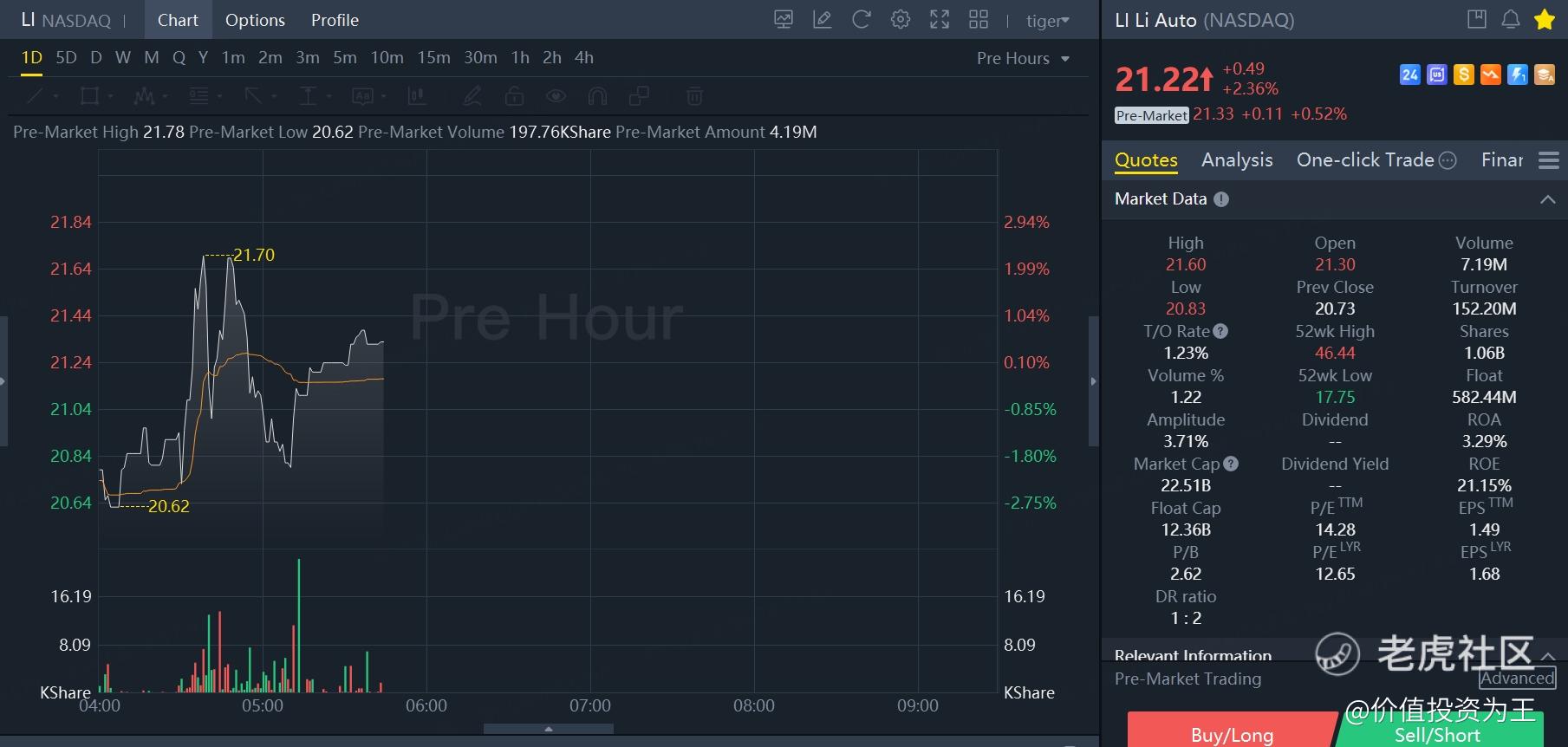Select the Chart tab

178,20
